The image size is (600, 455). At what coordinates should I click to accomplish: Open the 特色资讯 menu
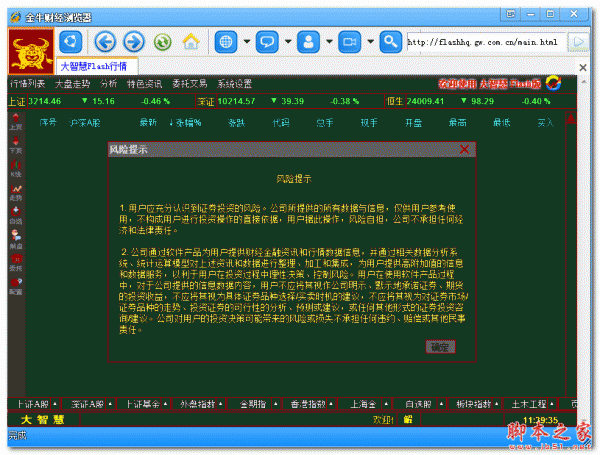click(x=145, y=84)
